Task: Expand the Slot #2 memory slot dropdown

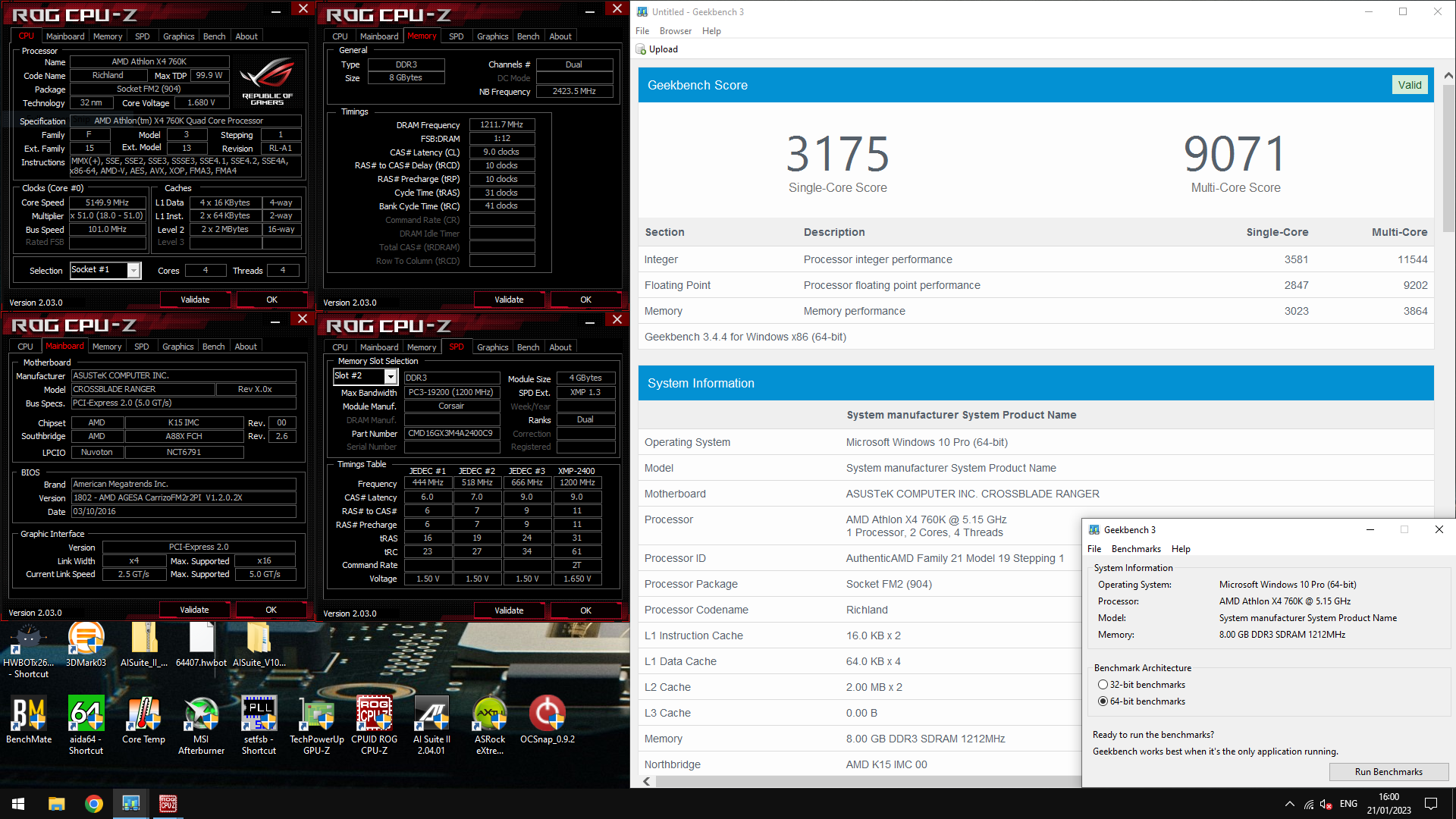Action: pos(391,377)
